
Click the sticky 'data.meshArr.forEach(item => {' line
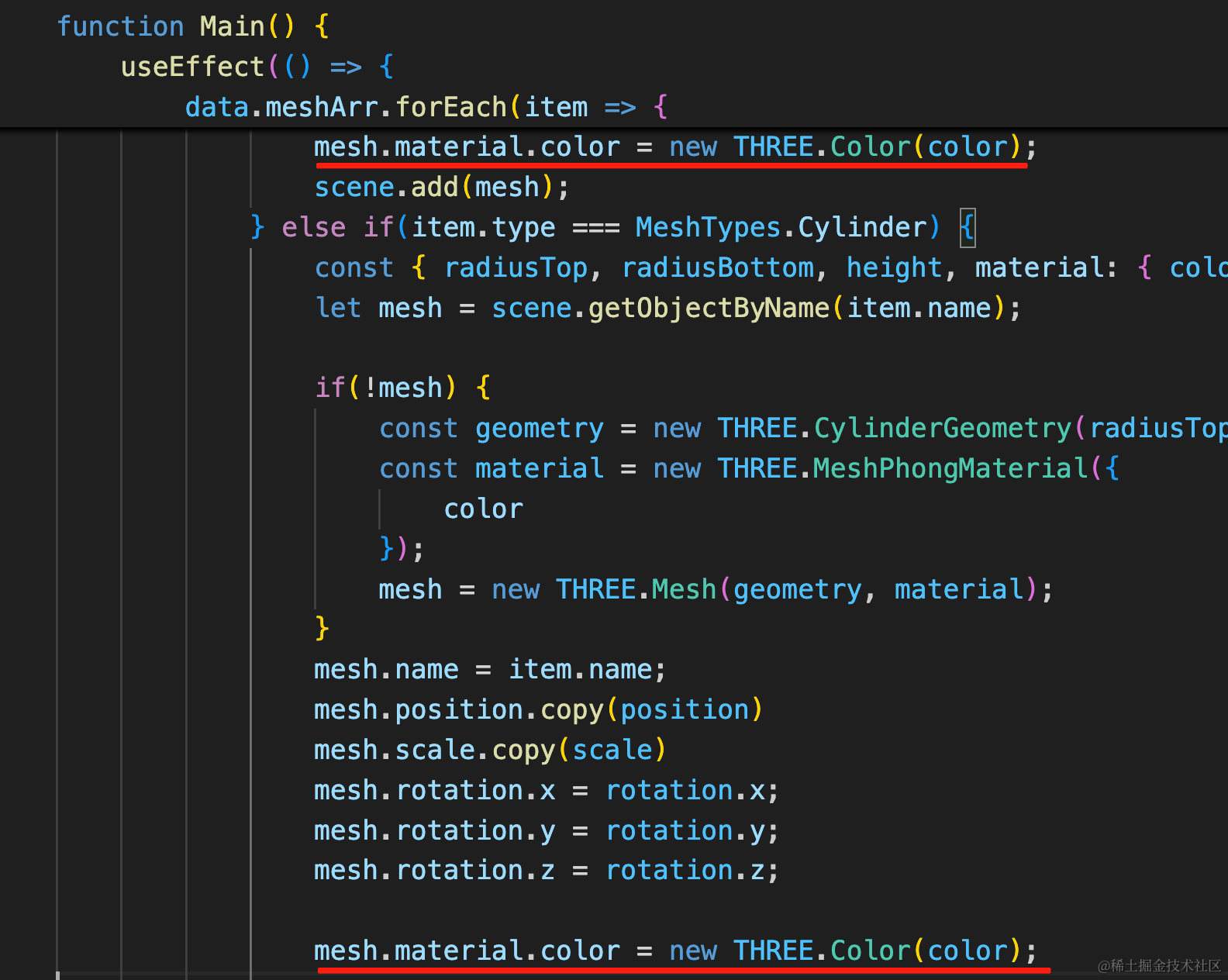426,107
